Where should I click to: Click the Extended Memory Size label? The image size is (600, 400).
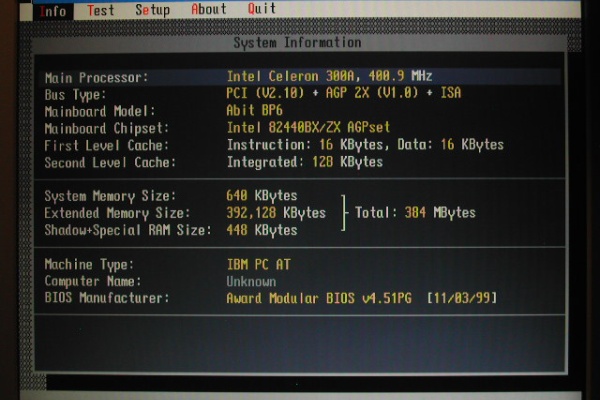coord(117,213)
